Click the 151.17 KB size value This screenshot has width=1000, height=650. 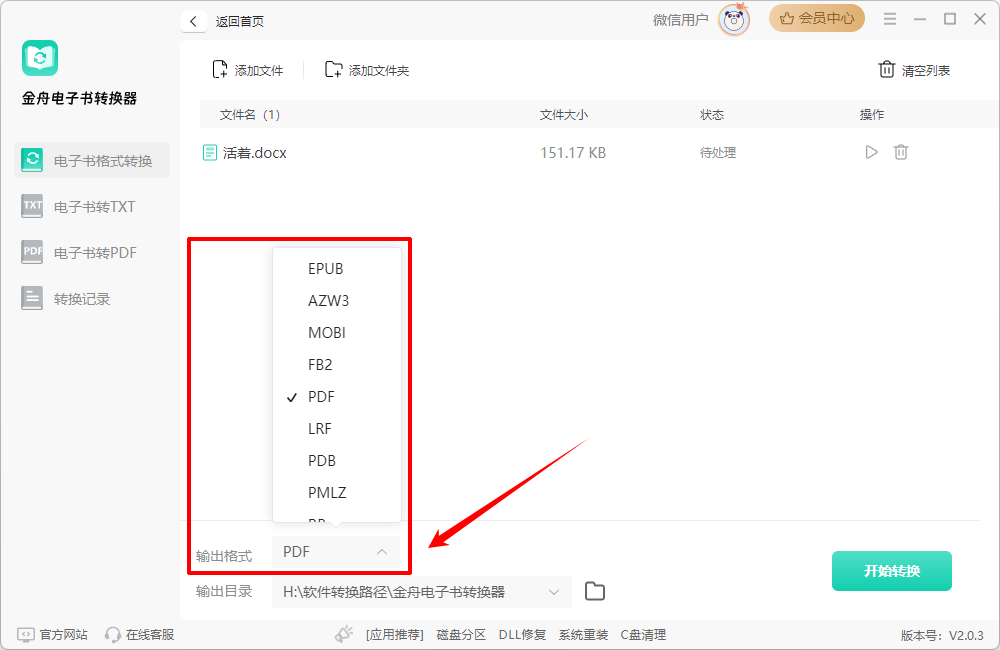coord(573,153)
